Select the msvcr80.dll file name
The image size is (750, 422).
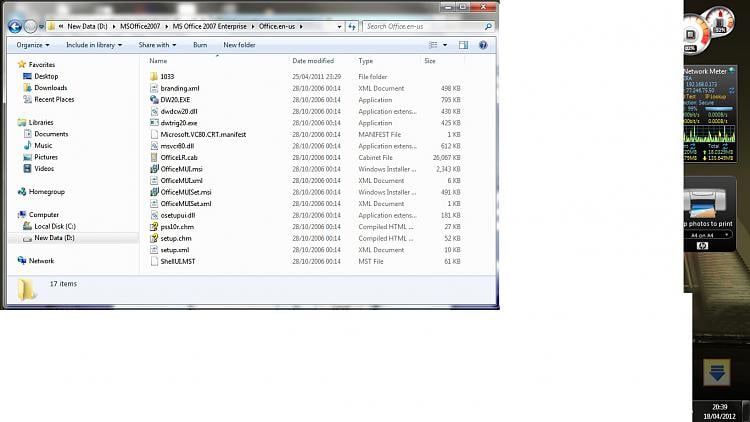click(177, 146)
